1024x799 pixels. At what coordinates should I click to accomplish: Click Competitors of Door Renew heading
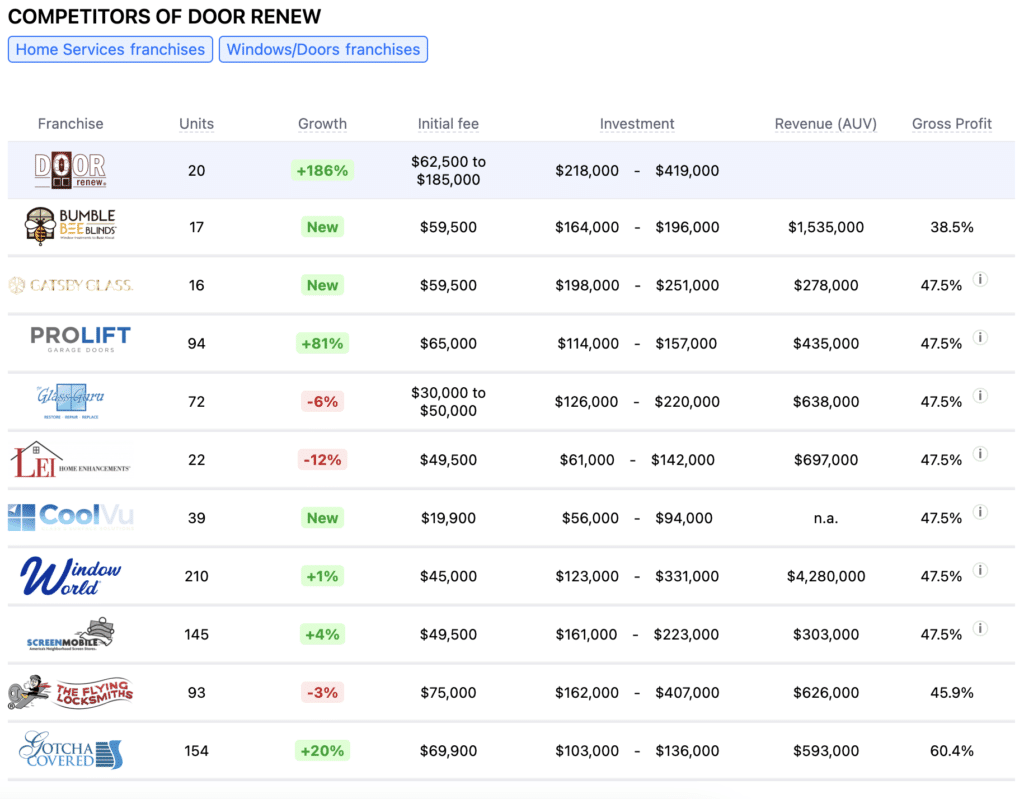(165, 16)
